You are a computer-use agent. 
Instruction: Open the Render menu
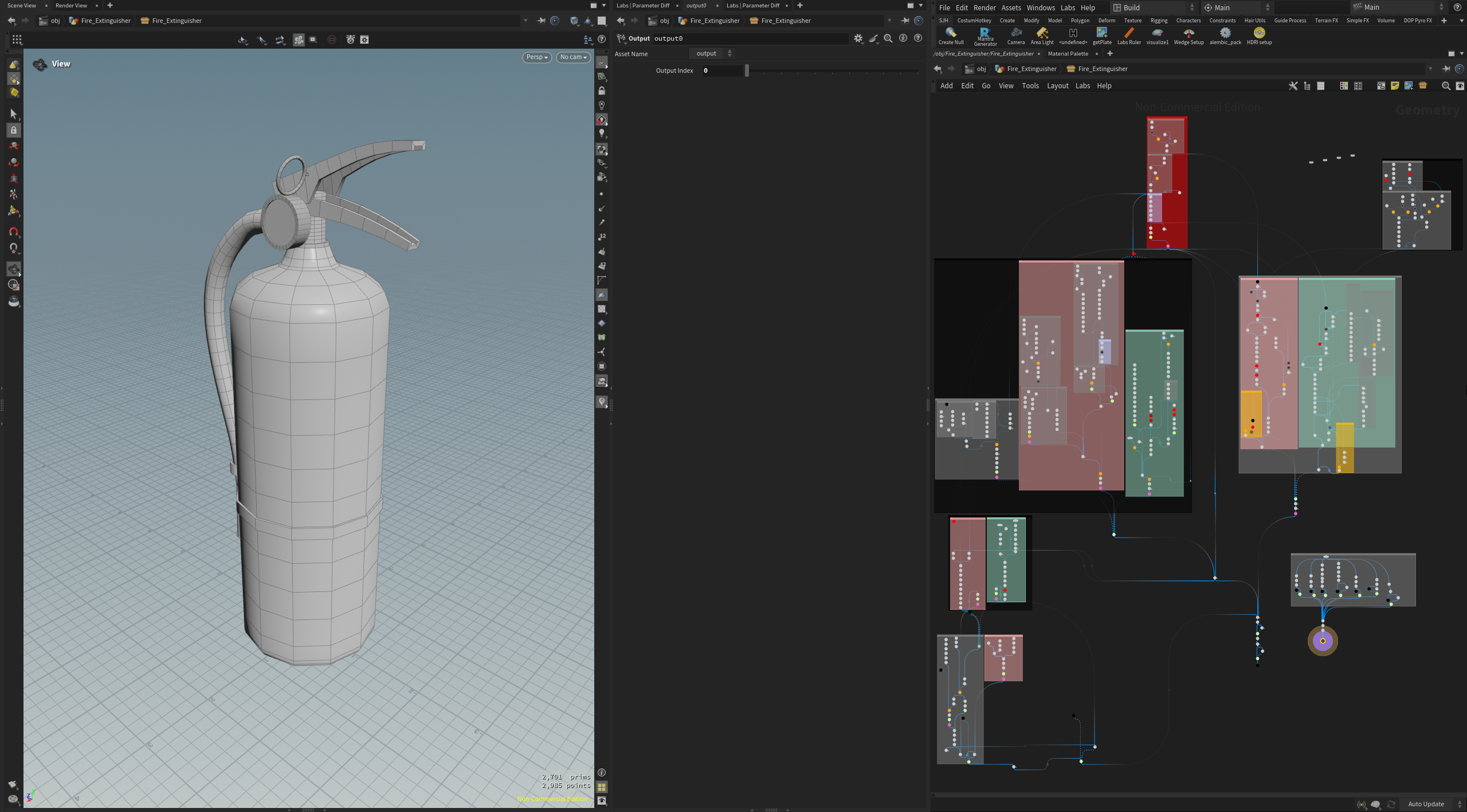pos(984,7)
